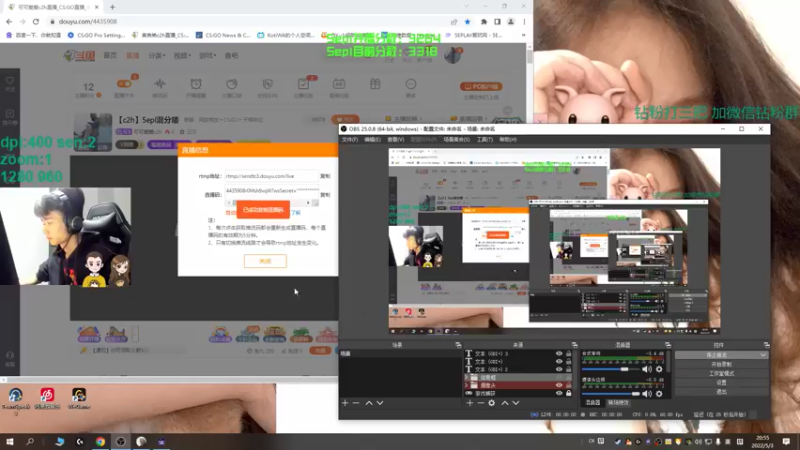800x450 pixels.
Task: Click 开始录制 to start recording in OBS
Action: pos(721,364)
